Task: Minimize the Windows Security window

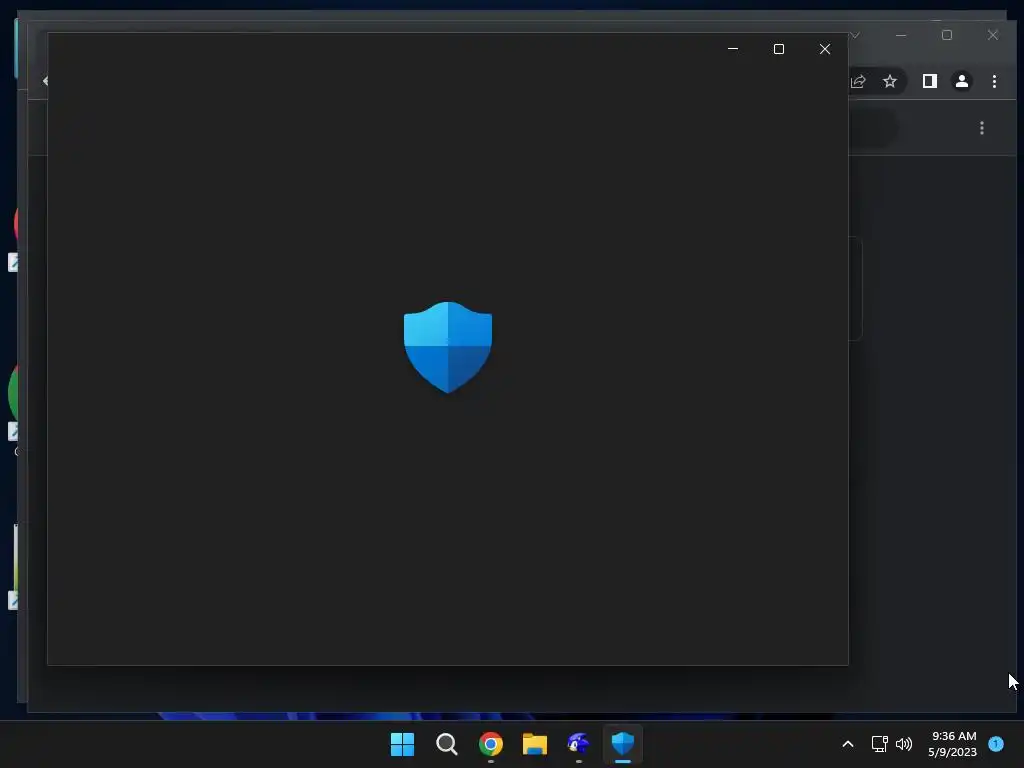Action: click(733, 49)
